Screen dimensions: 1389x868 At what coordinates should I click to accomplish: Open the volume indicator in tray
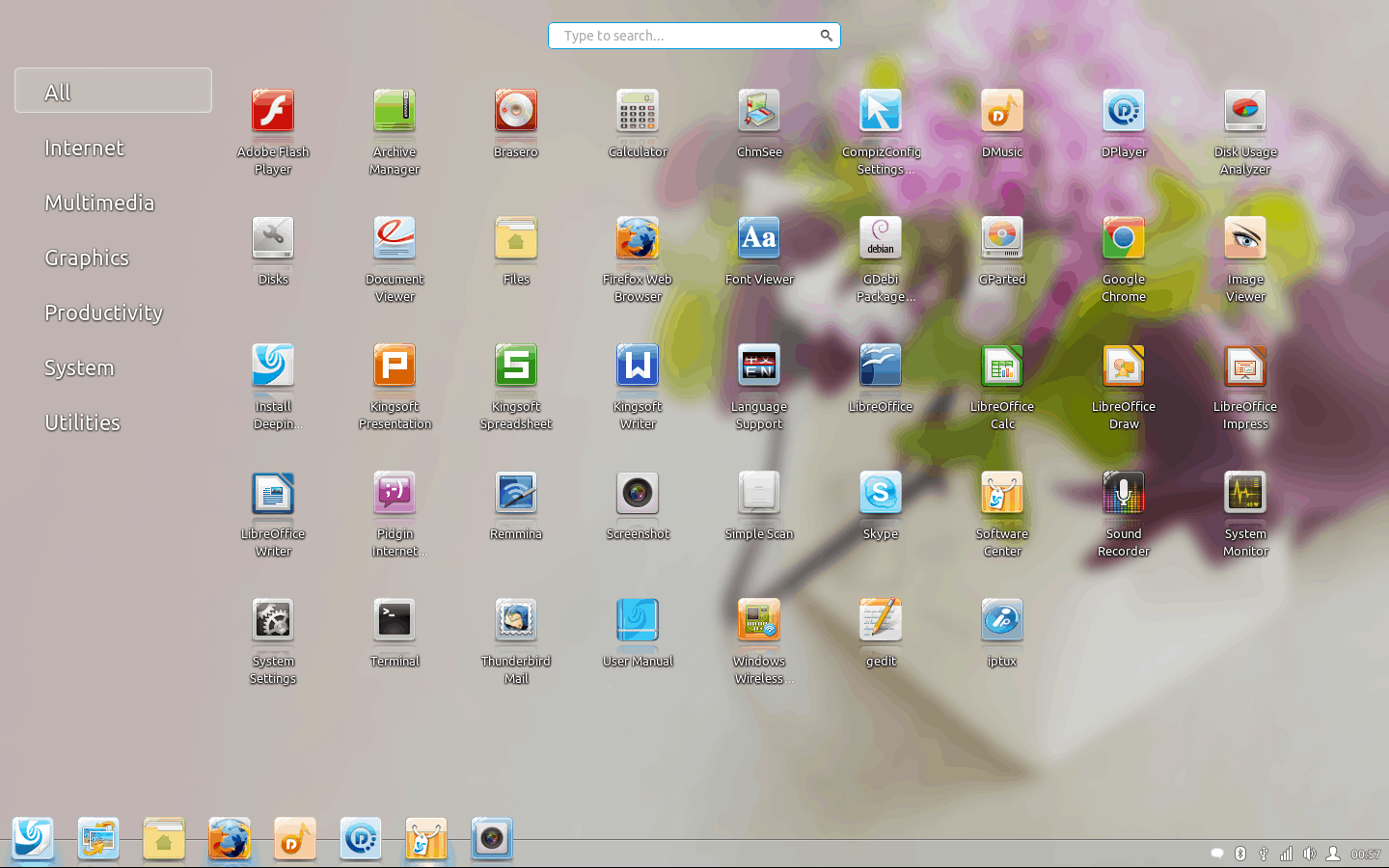pos(1309,854)
